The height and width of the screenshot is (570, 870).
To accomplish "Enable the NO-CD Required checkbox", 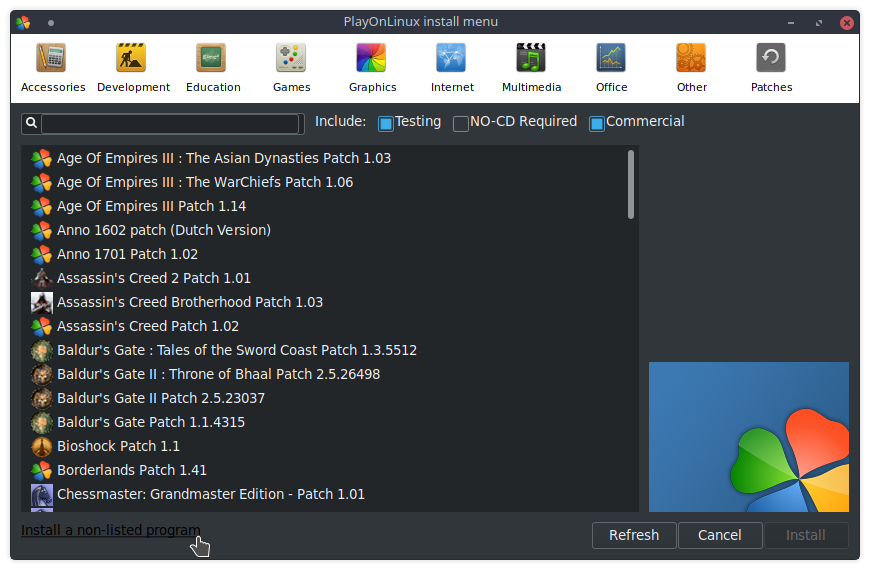I will click(x=461, y=123).
